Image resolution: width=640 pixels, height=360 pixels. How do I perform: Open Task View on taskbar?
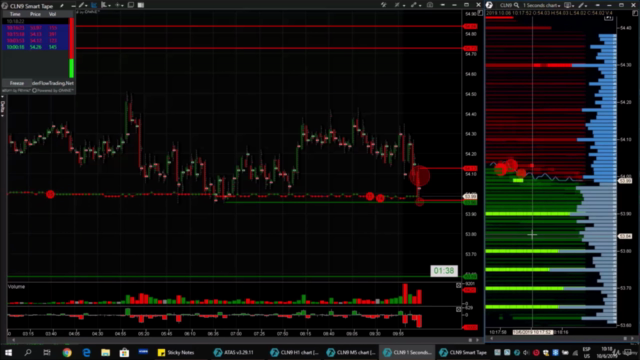pyautogui.click(x=47, y=352)
